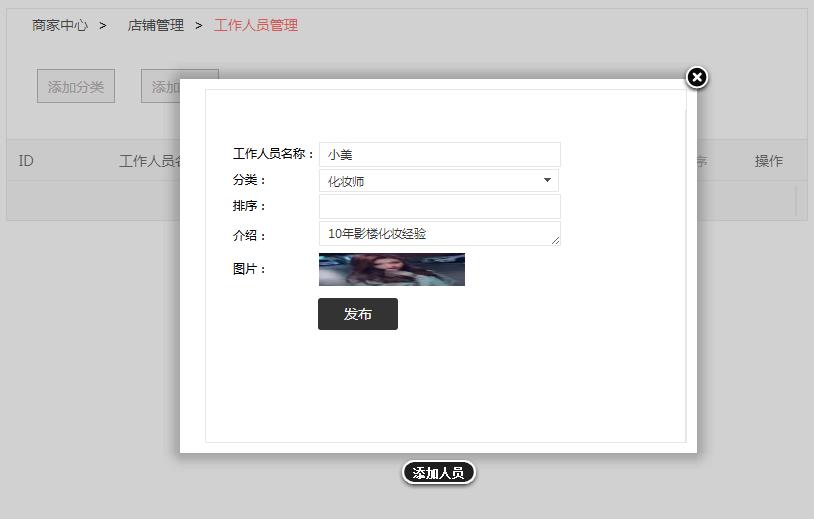
Task: Focus the empty 排序 input field
Action: [439, 207]
